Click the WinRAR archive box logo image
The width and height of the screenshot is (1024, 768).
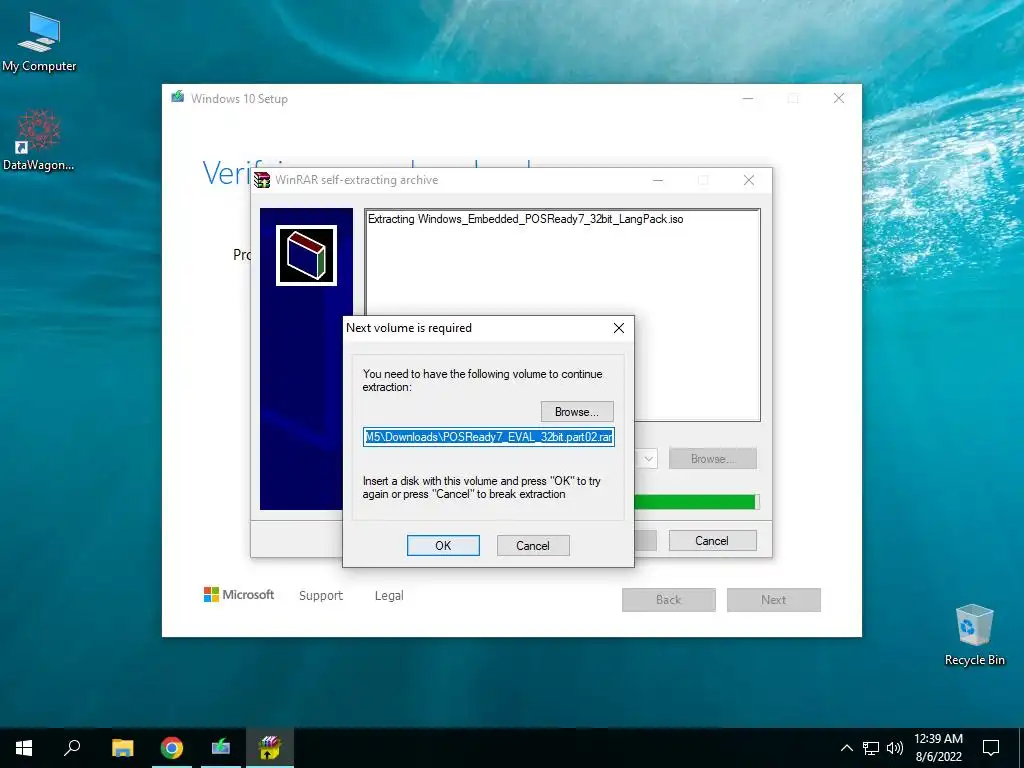click(x=306, y=255)
